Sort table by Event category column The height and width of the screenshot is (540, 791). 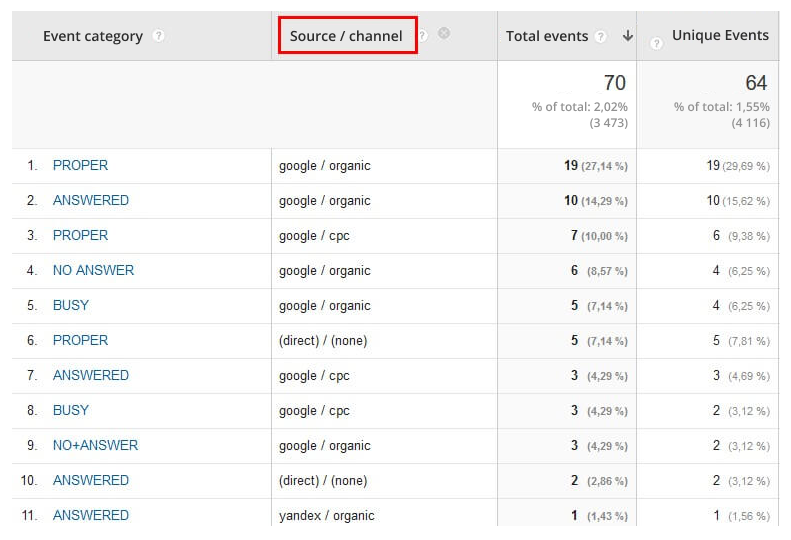coord(92,36)
